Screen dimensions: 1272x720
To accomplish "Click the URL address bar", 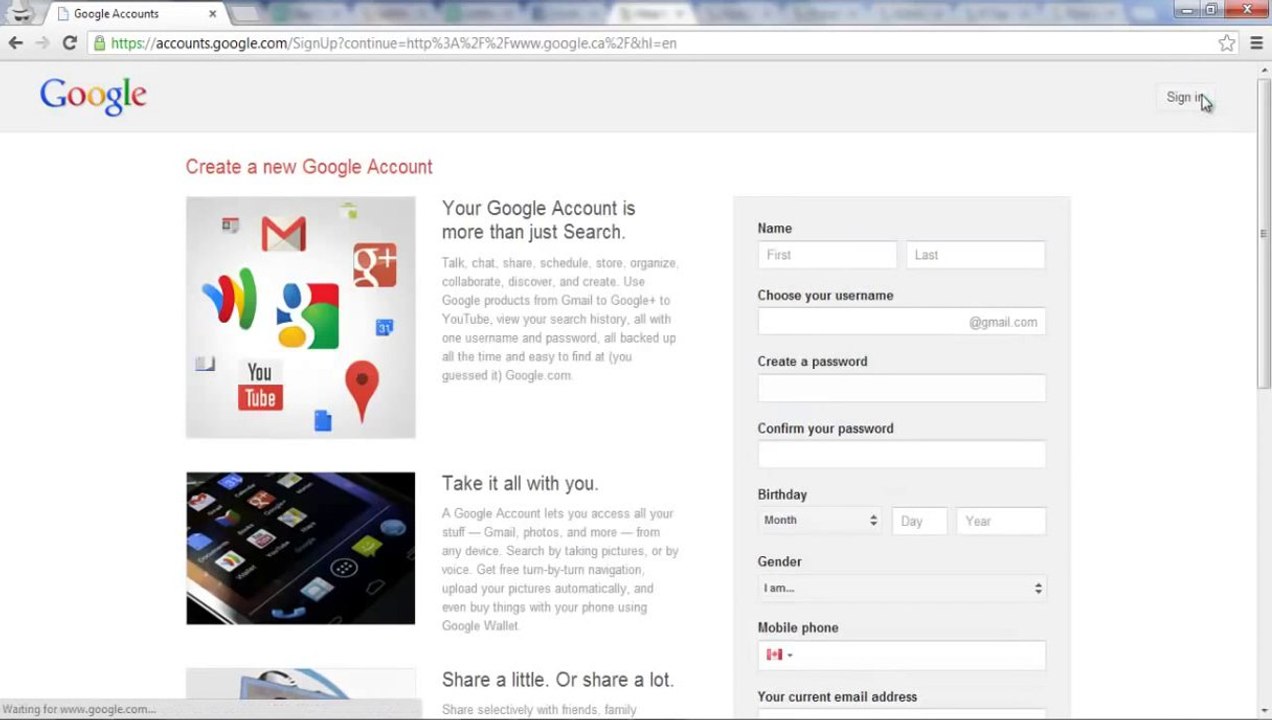I will click(660, 43).
